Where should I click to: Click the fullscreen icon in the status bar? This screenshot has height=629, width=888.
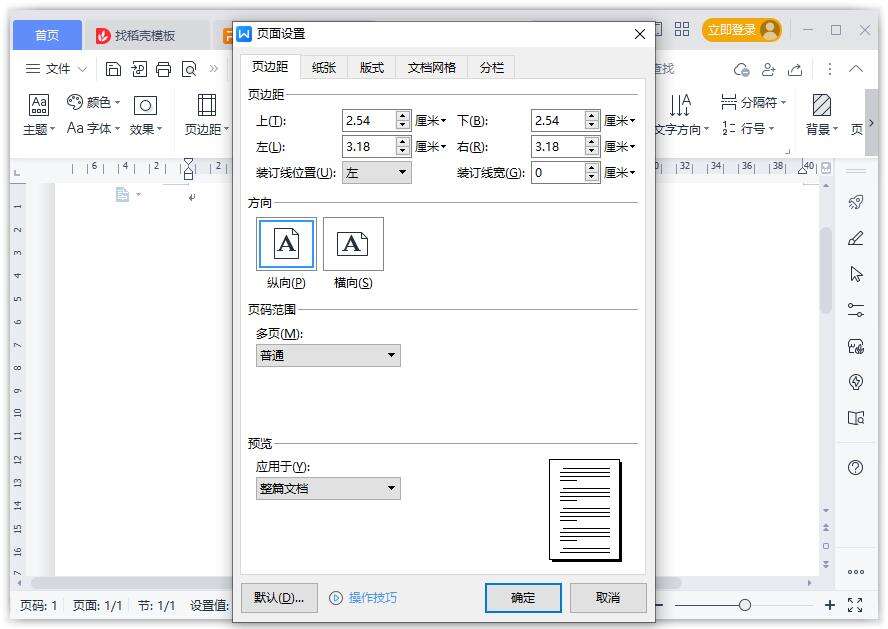tap(855, 605)
